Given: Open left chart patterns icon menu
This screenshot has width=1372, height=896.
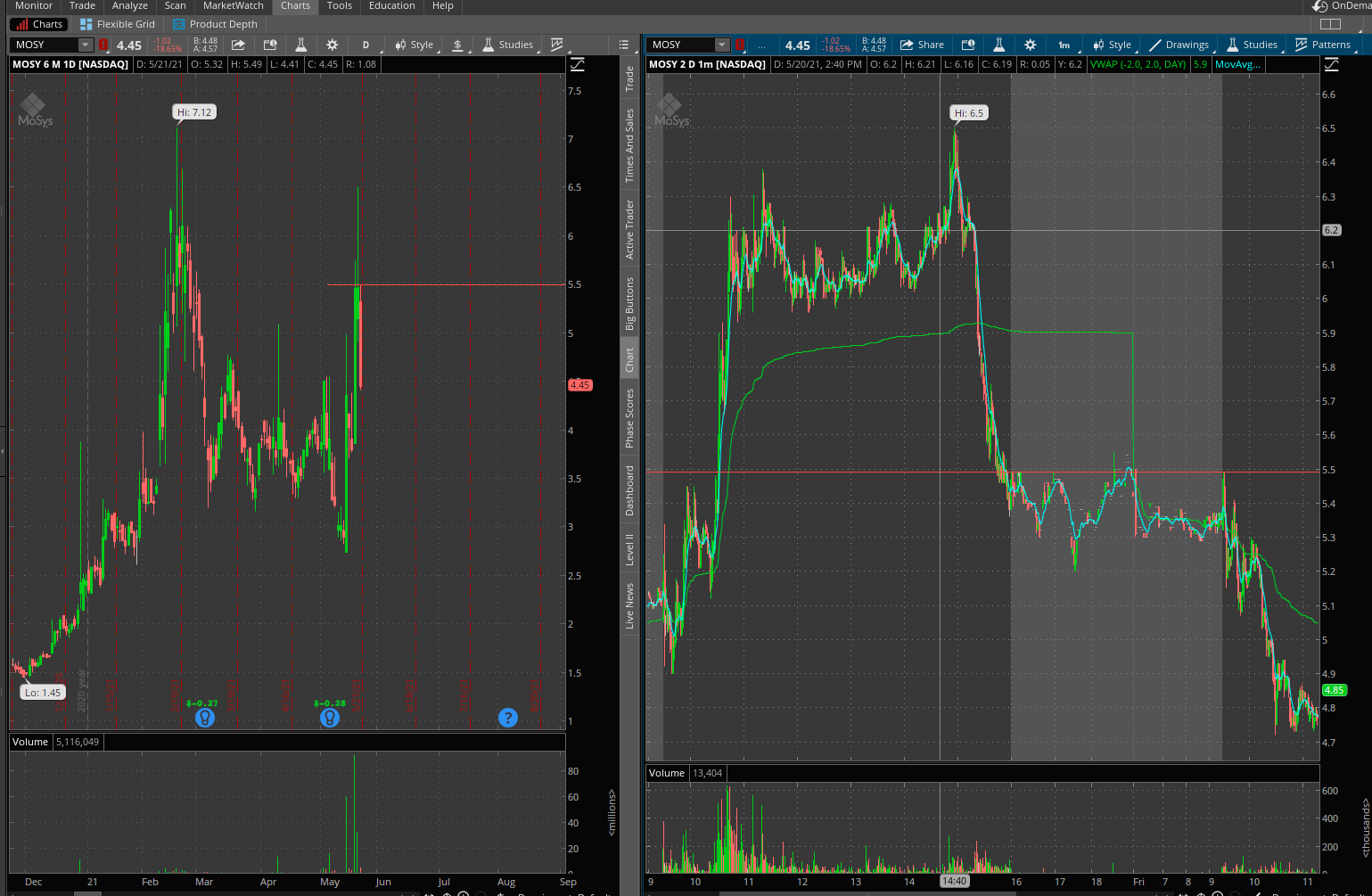Looking at the screenshot, I should (x=557, y=45).
